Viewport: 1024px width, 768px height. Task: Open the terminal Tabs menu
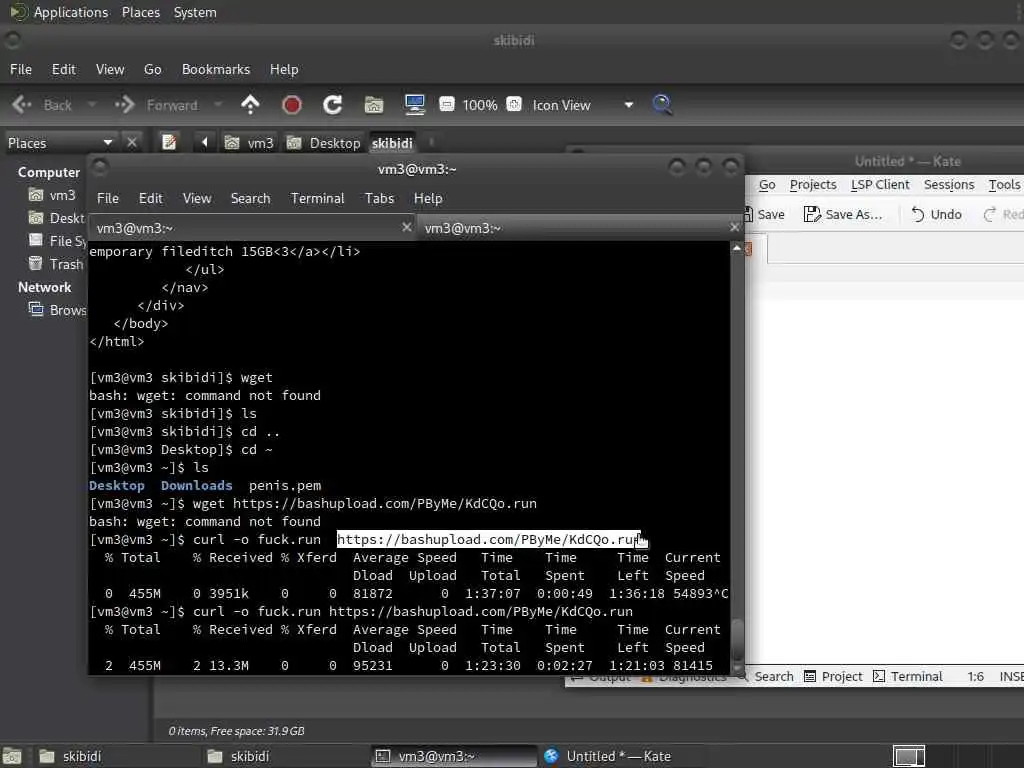[379, 198]
